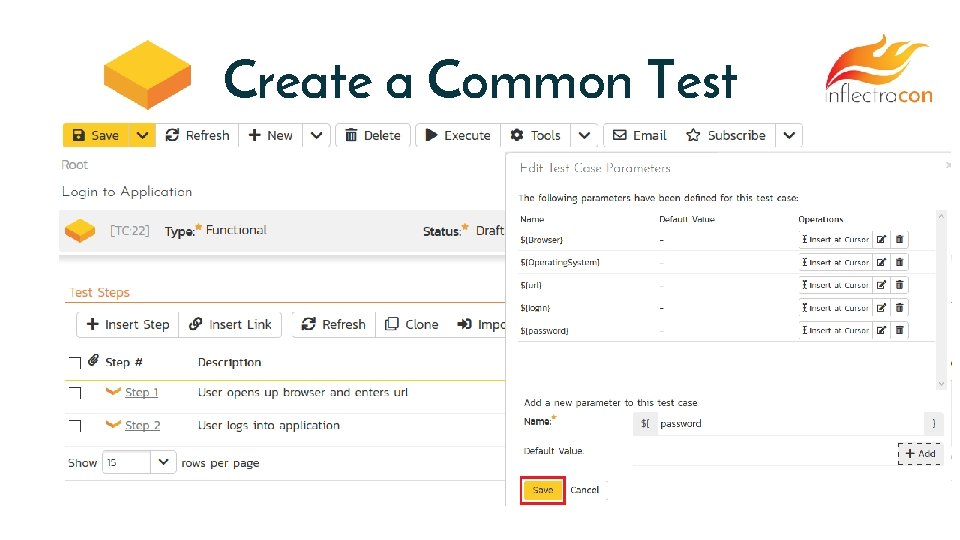Click Execute in the toolbar
960x540 pixels.
pos(457,136)
